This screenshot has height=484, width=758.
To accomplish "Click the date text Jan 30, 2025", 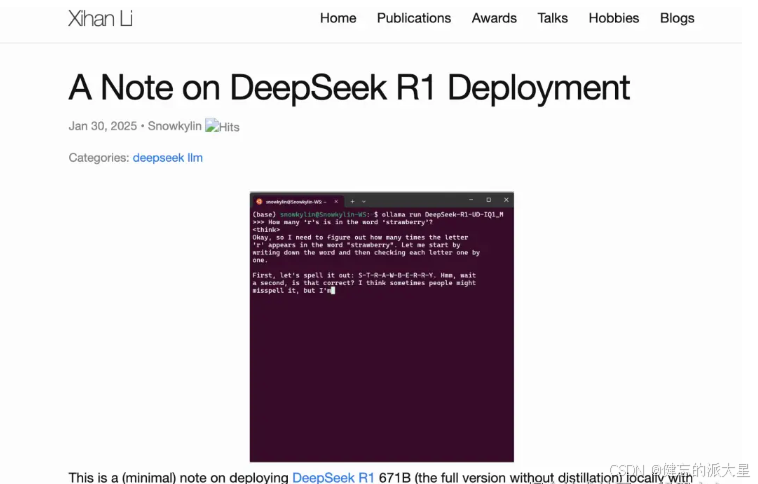I will coord(102,126).
